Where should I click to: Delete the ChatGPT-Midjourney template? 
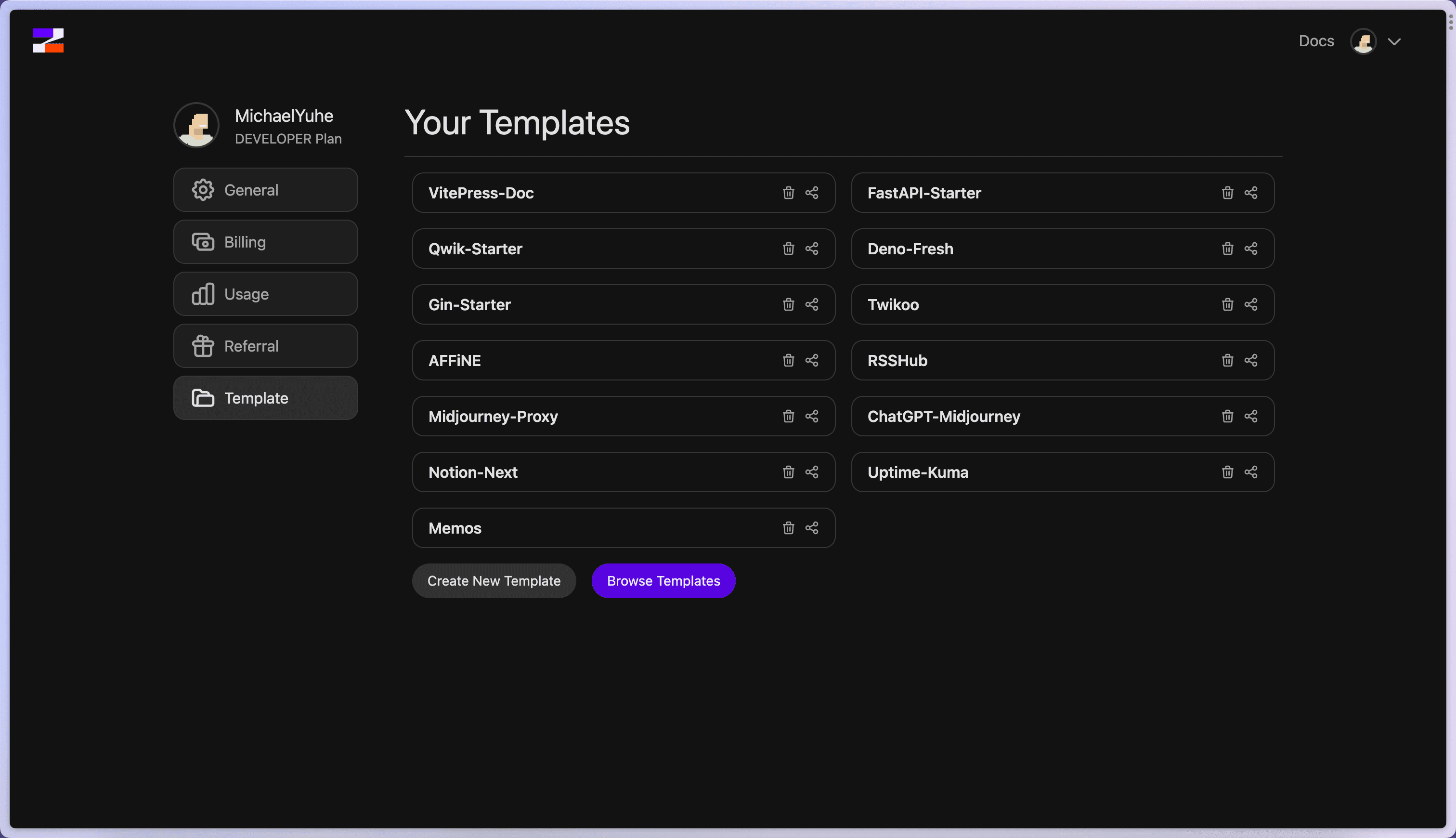[x=1227, y=416]
